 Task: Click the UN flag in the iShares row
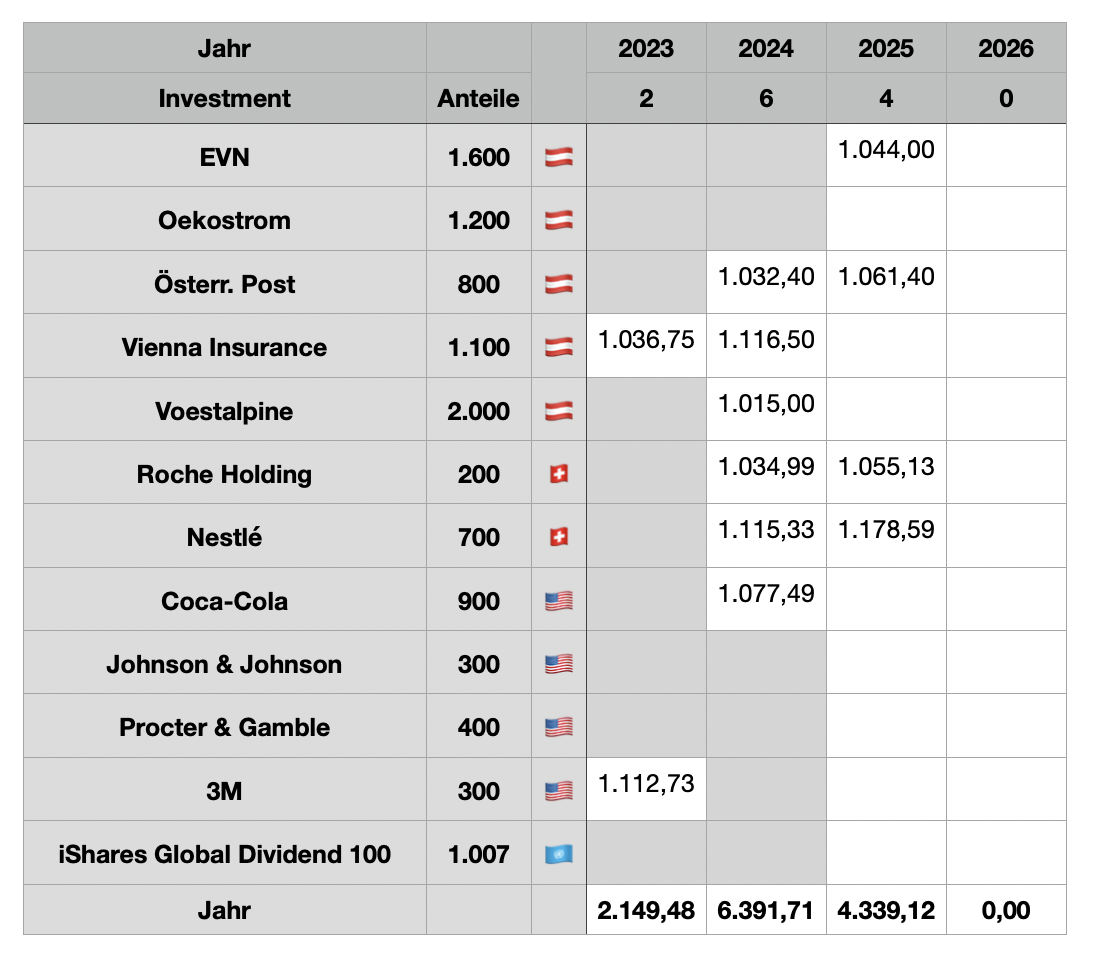[x=558, y=854]
